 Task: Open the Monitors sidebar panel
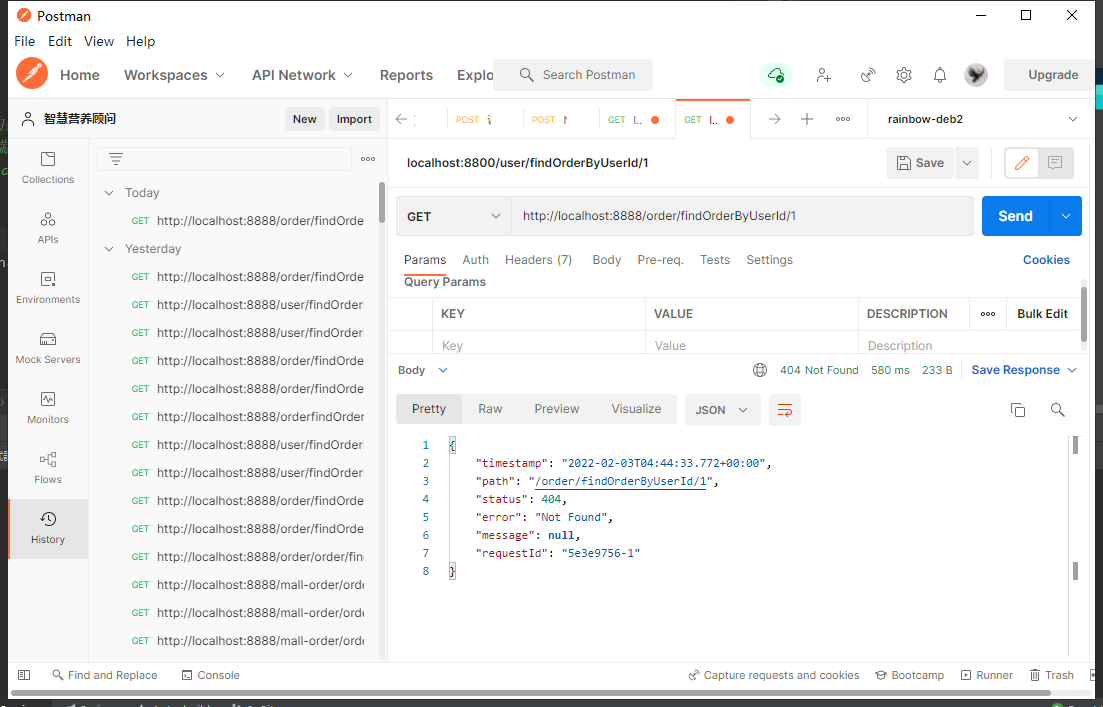pyautogui.click(x=48, y=408)
